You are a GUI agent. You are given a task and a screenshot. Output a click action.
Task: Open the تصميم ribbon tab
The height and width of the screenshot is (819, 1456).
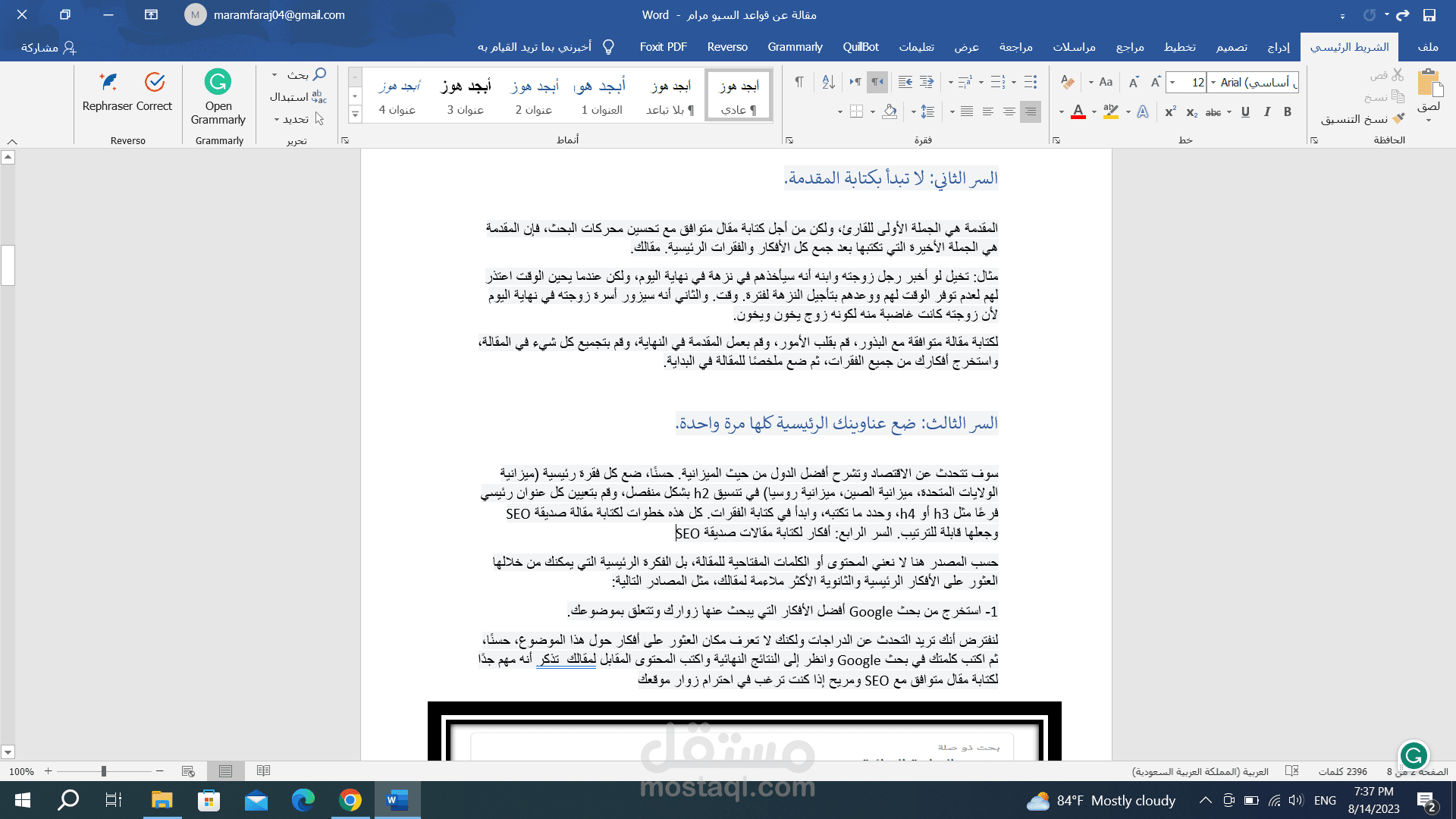[1232, 47]
